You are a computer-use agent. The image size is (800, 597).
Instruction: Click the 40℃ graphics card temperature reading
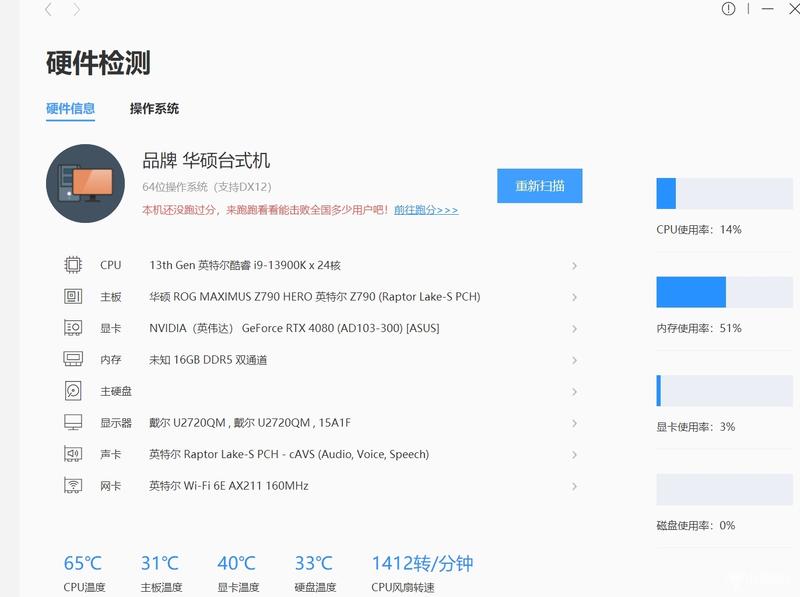pos(236,563)
